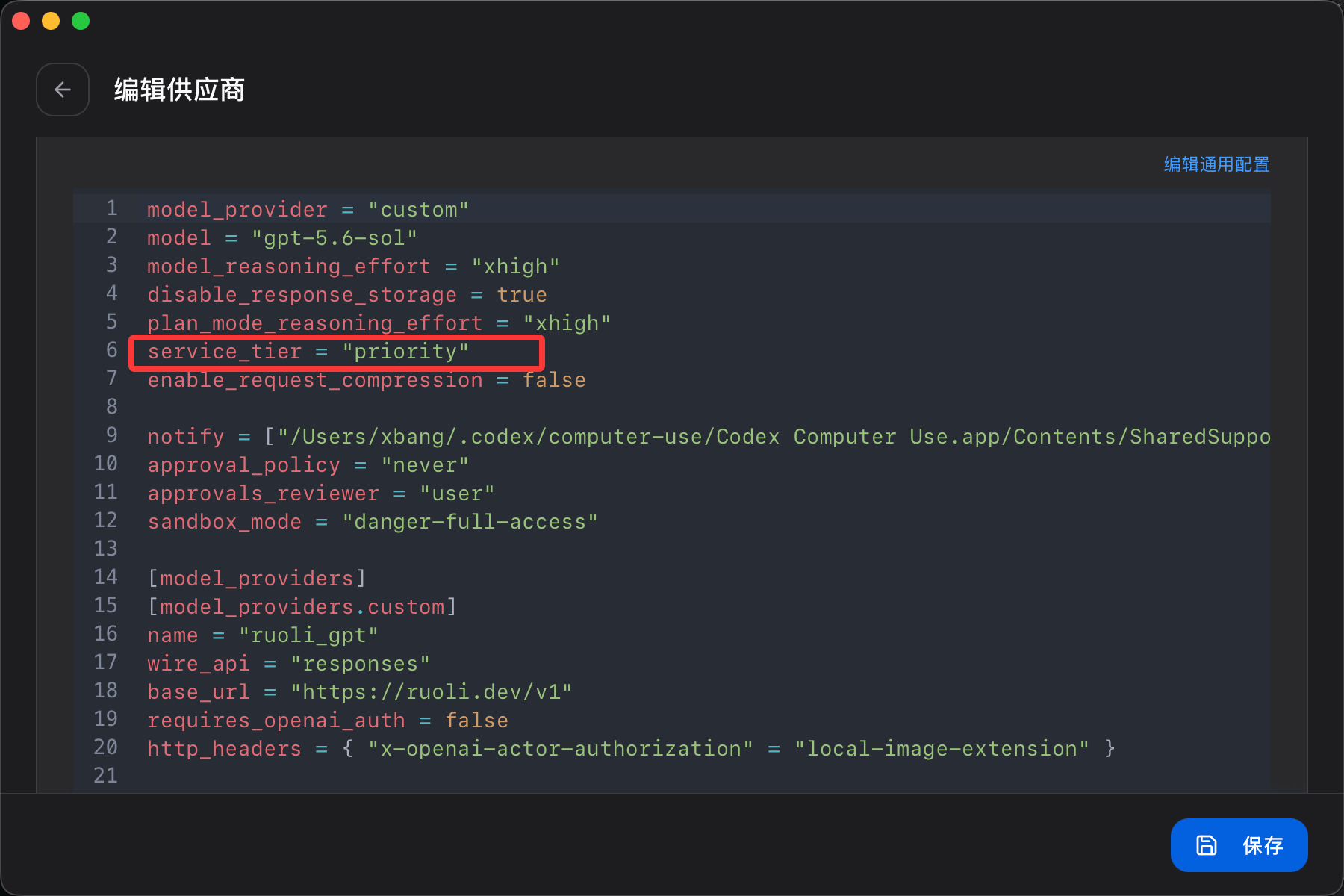
Task: Click model_reasoning_effort = "xhigh" line
Action: [353, 266]
